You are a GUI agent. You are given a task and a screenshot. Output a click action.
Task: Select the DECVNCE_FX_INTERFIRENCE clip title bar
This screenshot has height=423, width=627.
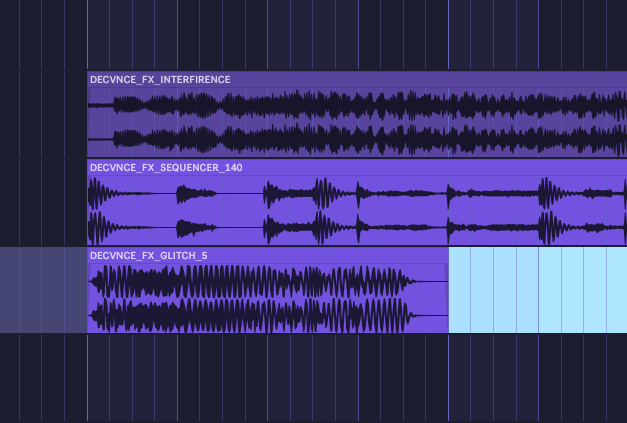357,80
